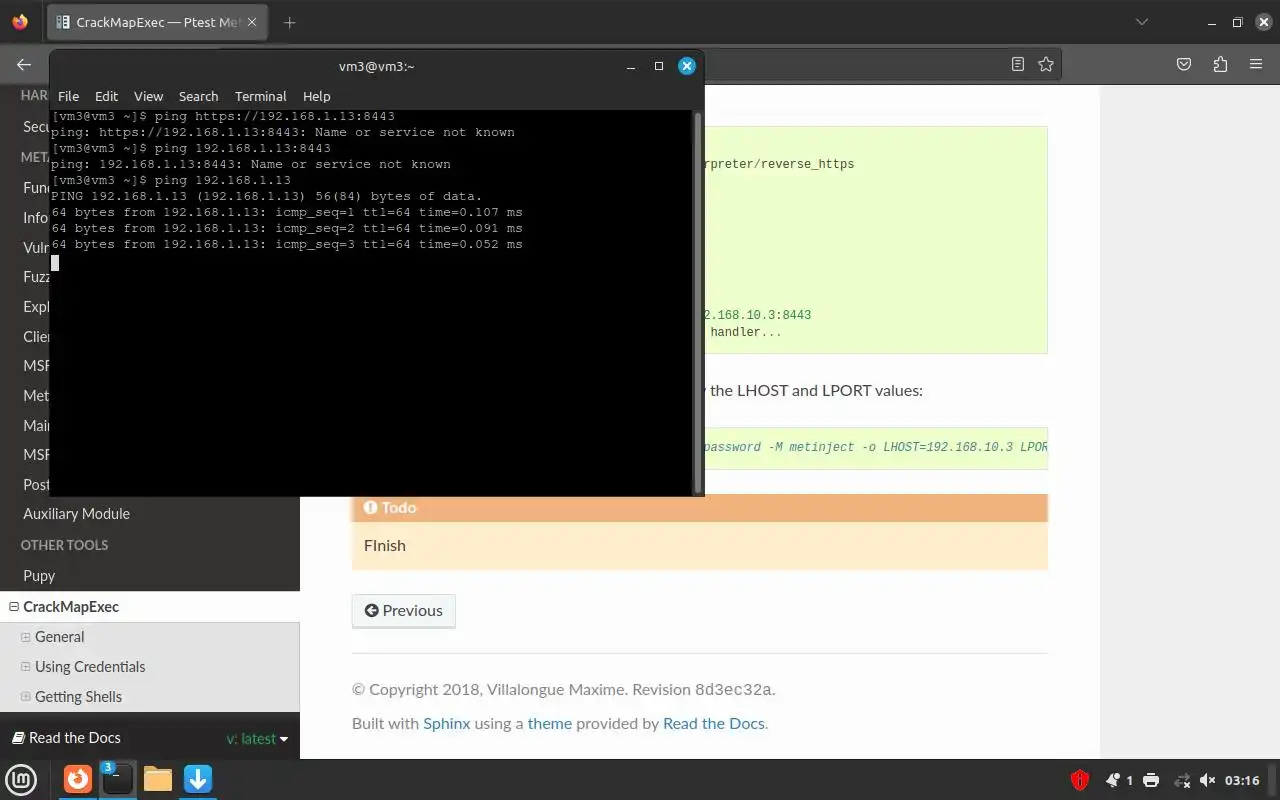1280x800 pixels.
Task: Expand the Using Credentials subsection toggle
Action: (26, 667)
